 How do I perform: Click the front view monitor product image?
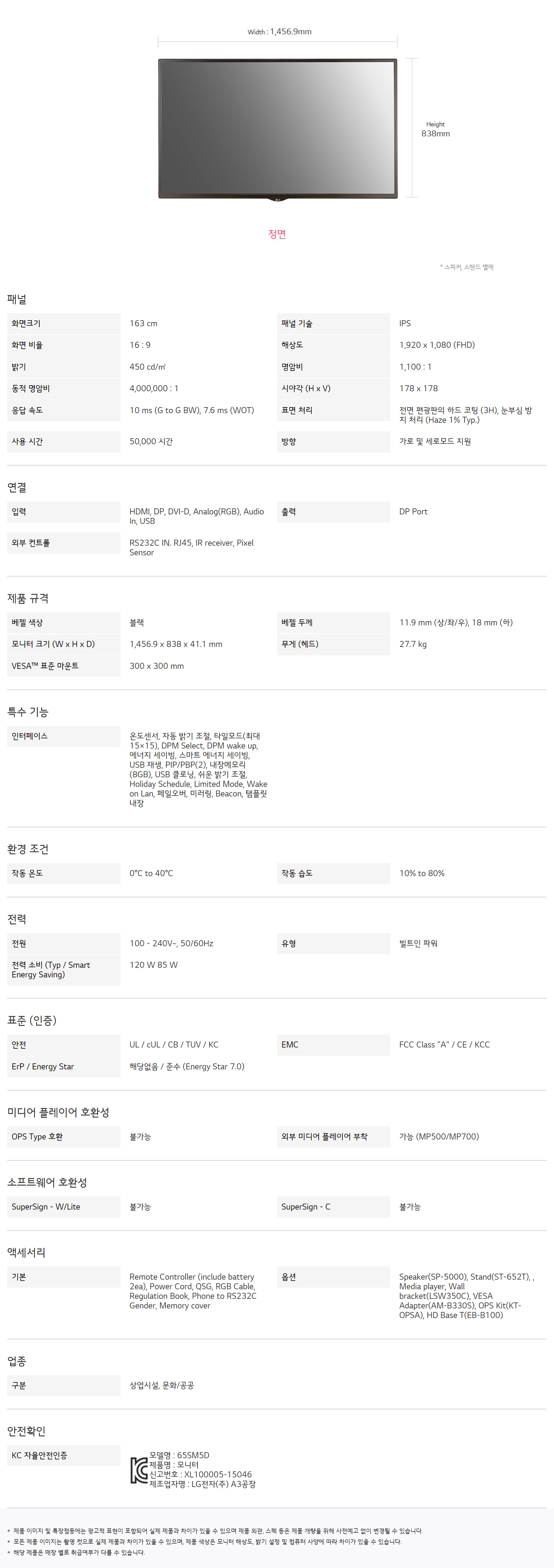(x=278, y=129)
